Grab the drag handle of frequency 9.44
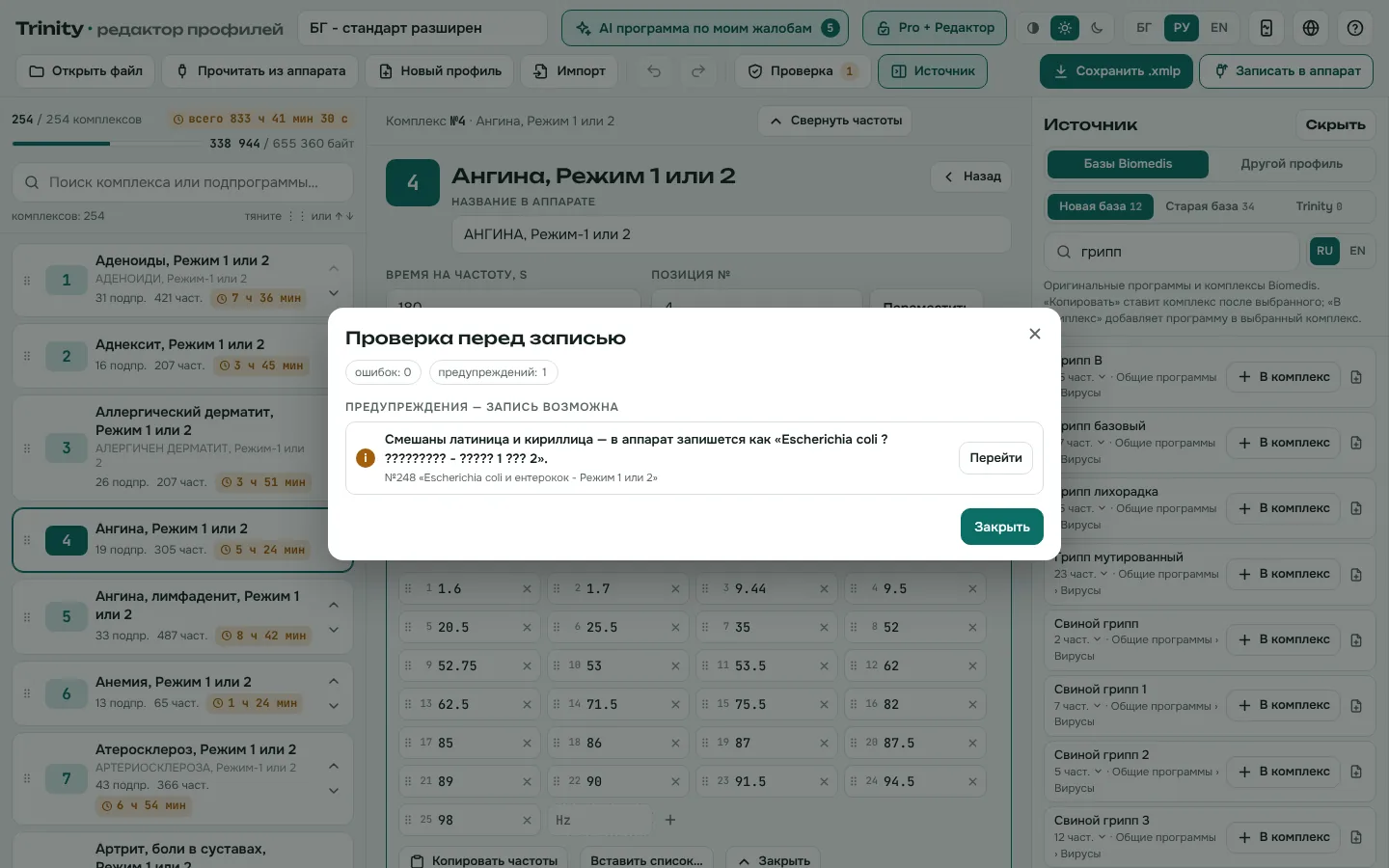The image size is (1389, 868). coord(705,588)
